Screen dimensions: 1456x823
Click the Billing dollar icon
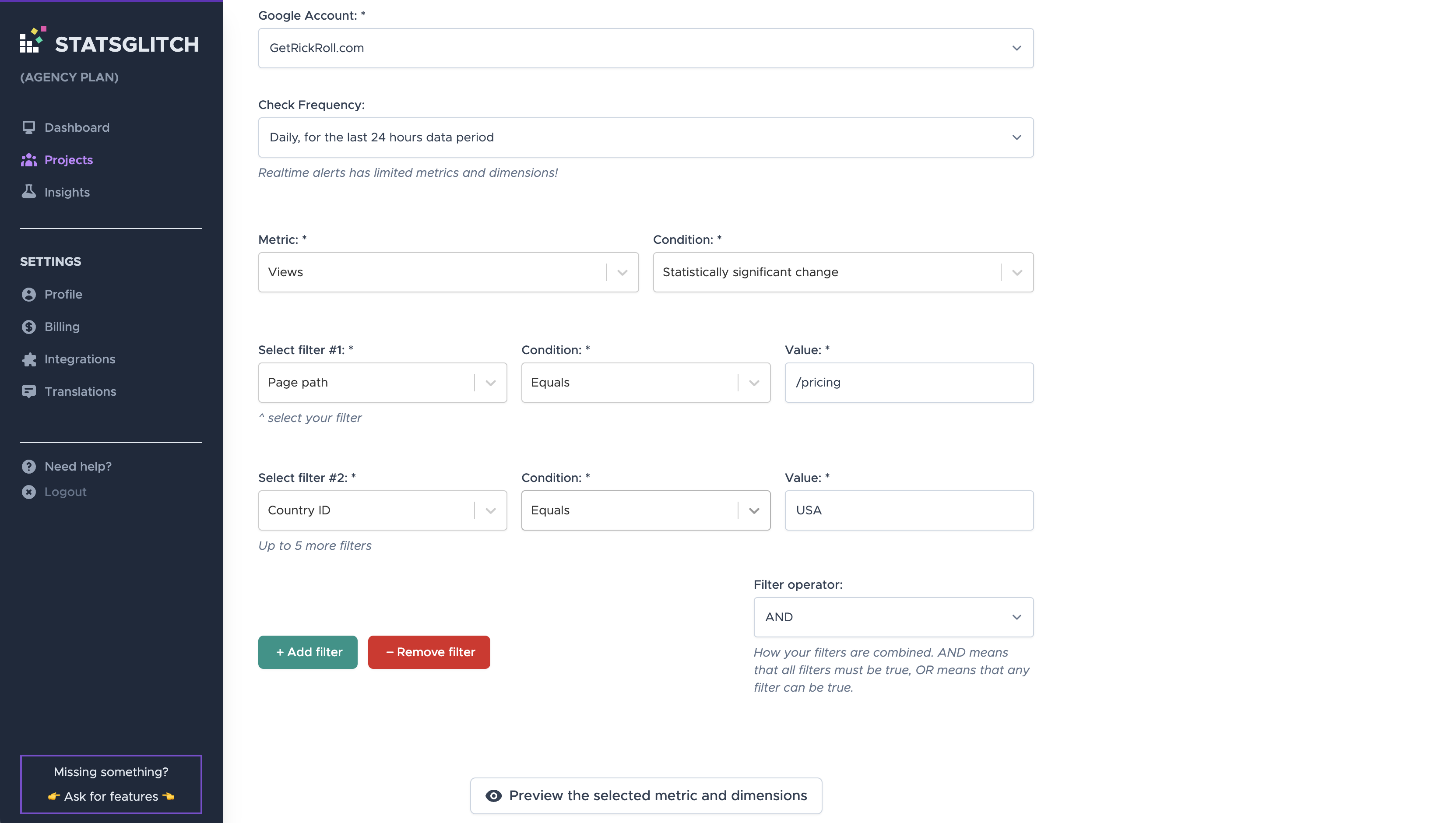click(29, 327)
